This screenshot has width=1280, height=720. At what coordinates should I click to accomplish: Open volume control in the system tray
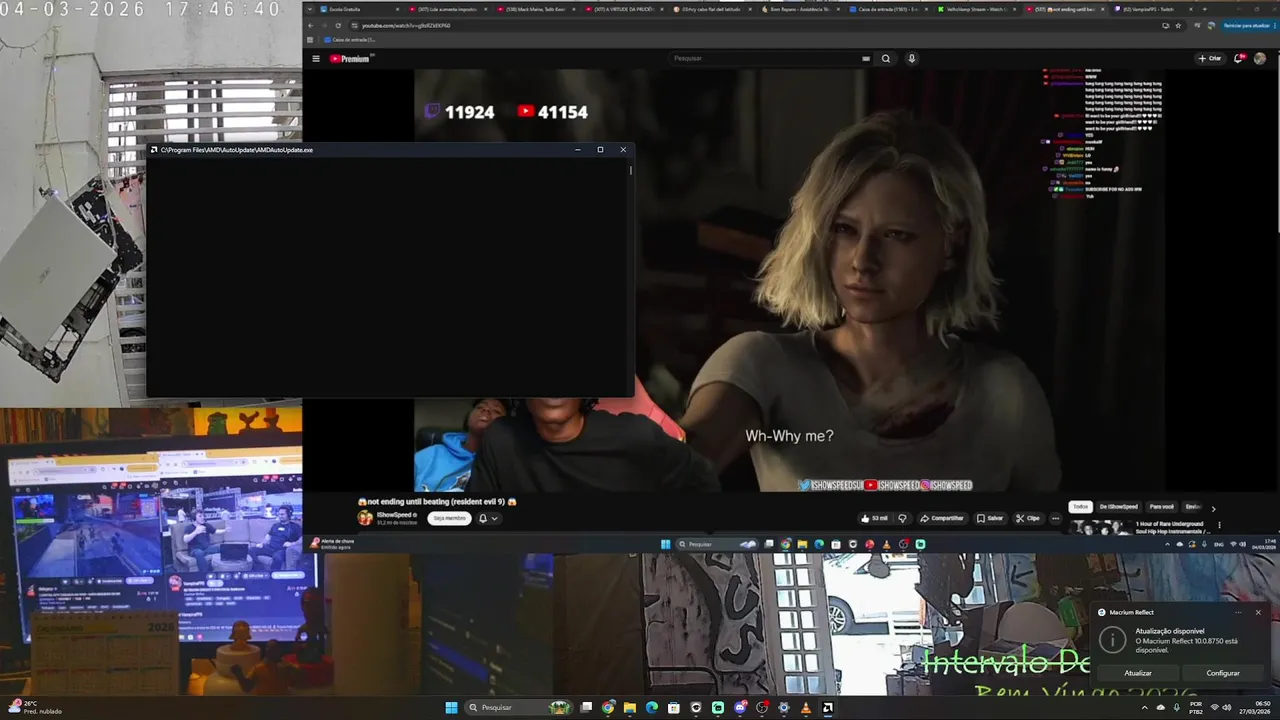tap(1227, 707)
